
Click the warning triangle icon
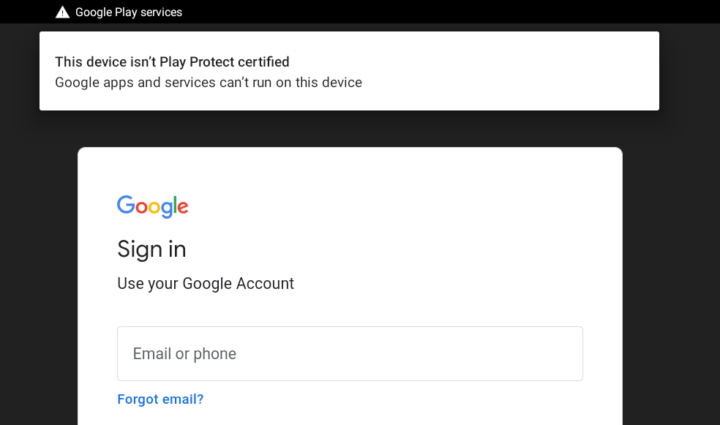62,12
